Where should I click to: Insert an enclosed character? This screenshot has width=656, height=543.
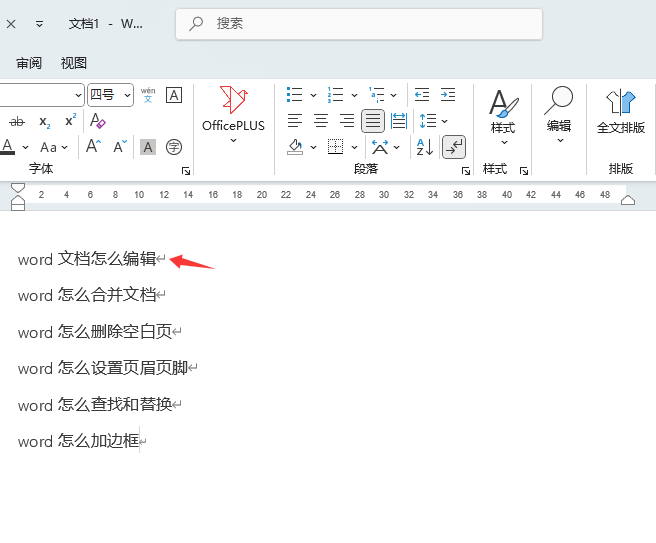pyautogui.click(x=174, y=147)
